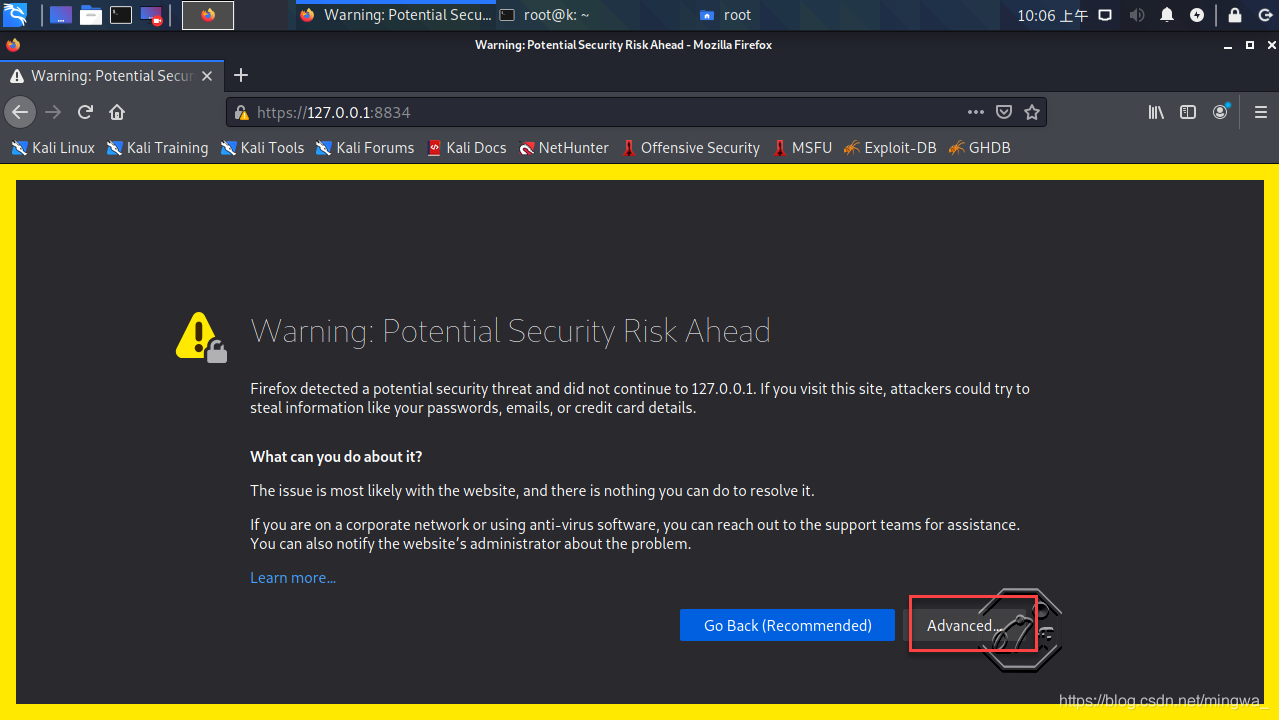The height and width of the screenshot is (720, 1279).
Task: Open the Firefox Account icon
Action: [1220, 112]
